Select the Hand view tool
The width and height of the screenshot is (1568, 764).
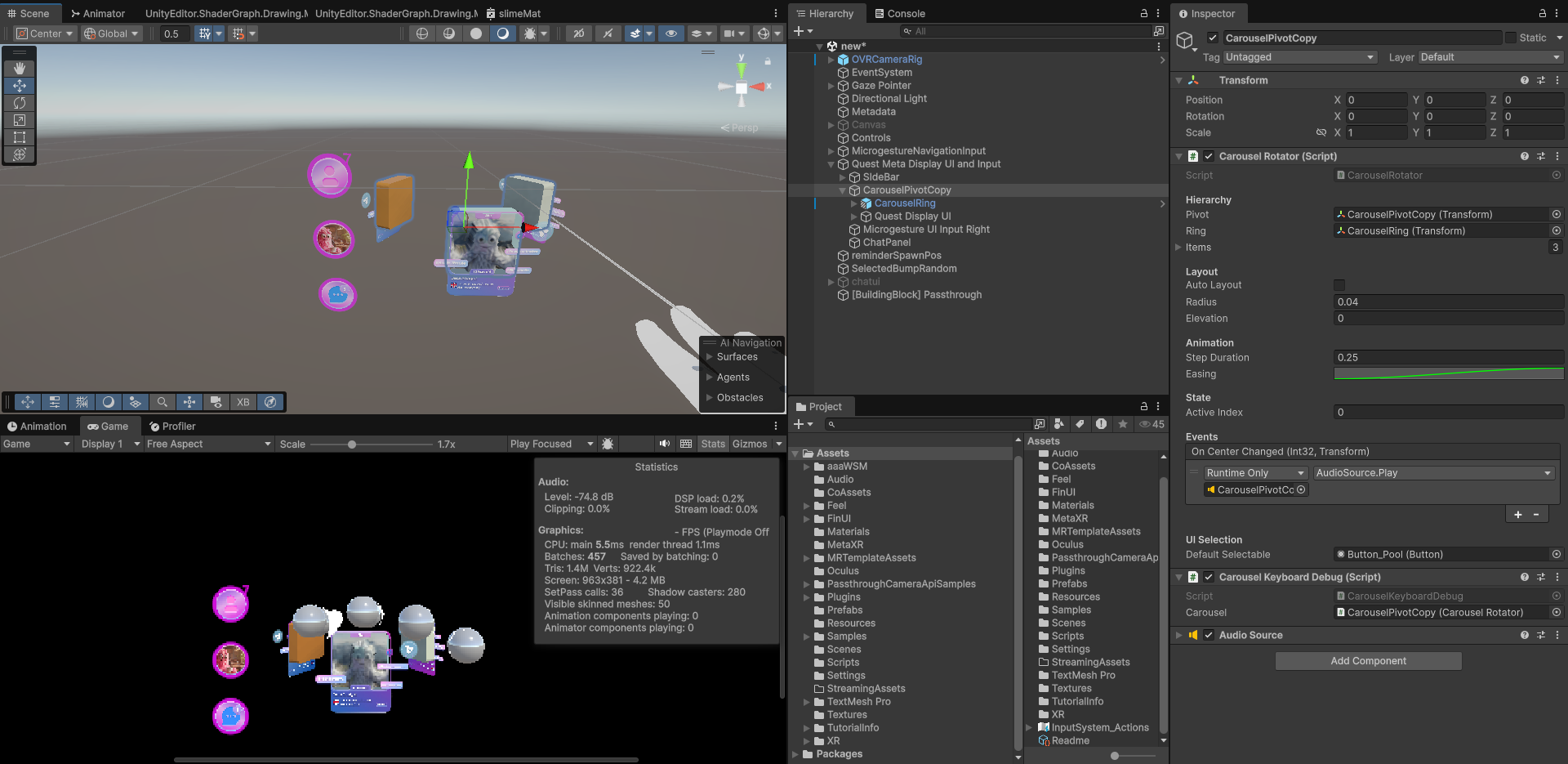20,69
